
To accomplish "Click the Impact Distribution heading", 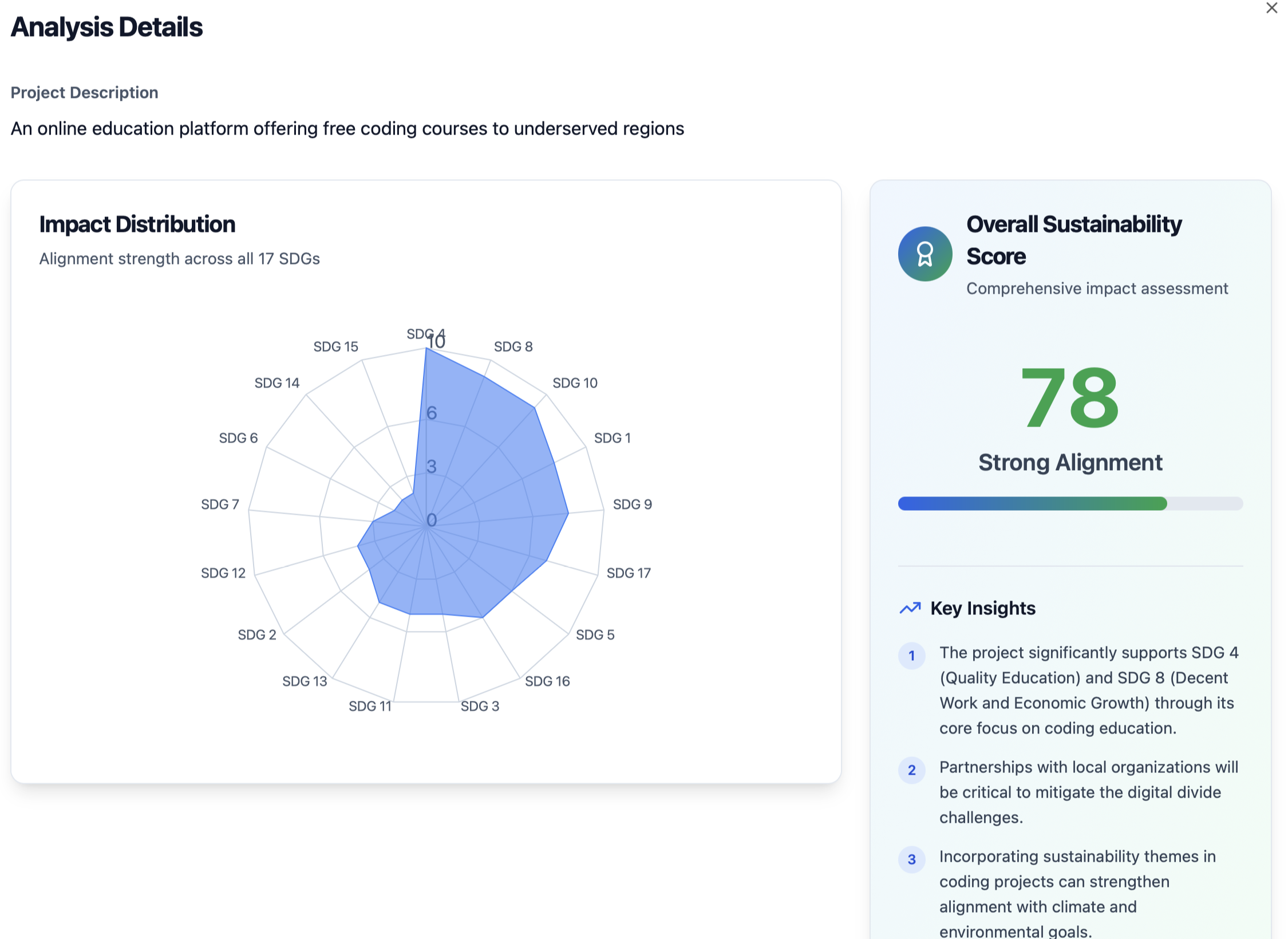I will point(137,224).
